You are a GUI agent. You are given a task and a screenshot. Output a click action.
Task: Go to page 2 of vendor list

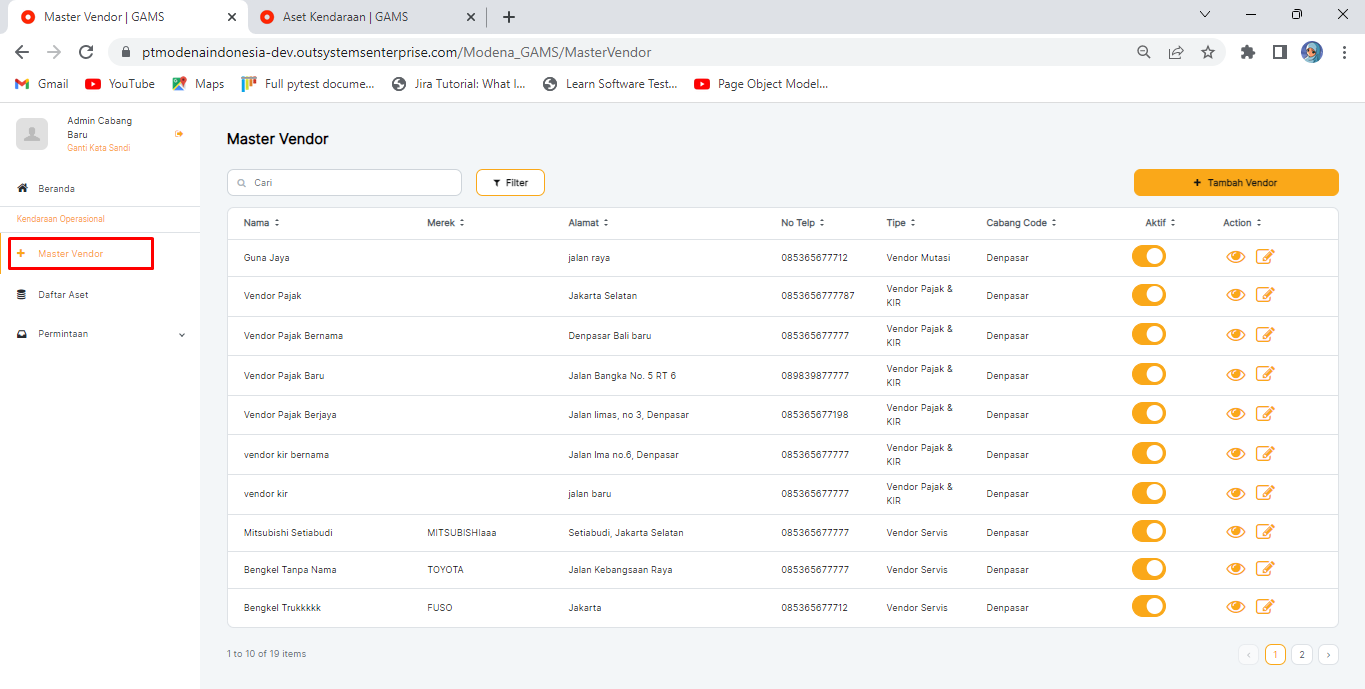(x=1301, y=655)
